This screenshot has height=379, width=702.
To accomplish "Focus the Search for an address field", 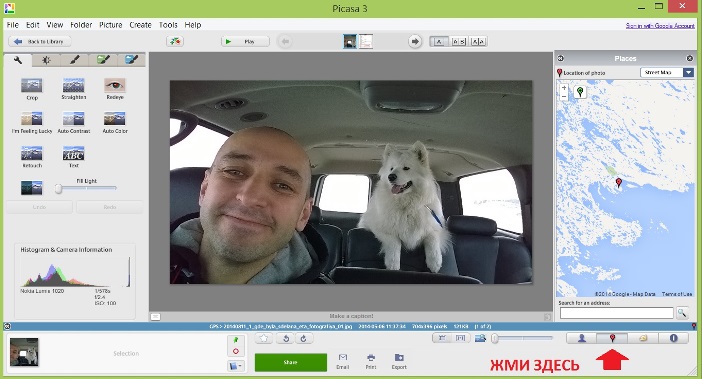I will 616,313.
